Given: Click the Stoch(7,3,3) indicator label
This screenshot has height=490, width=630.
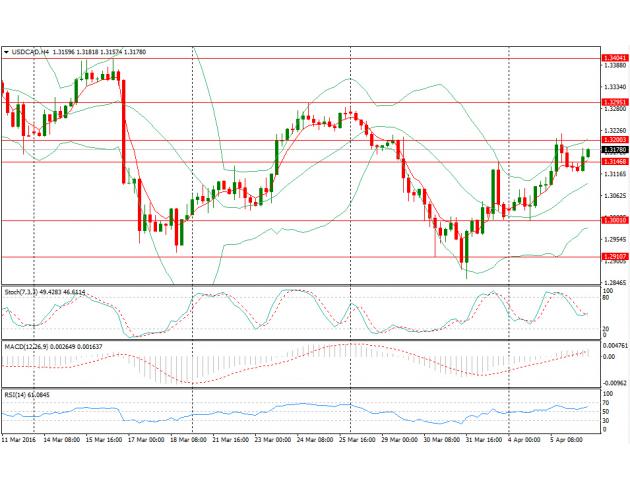Looking at the screenshot, I should point(24,294).
